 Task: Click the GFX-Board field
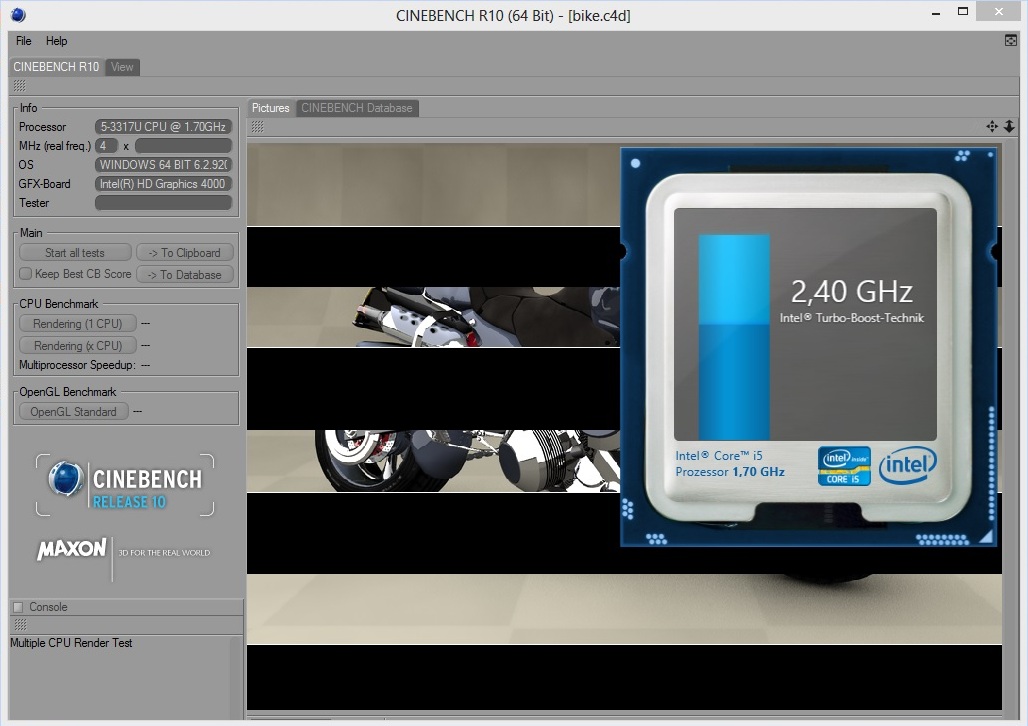163,184
